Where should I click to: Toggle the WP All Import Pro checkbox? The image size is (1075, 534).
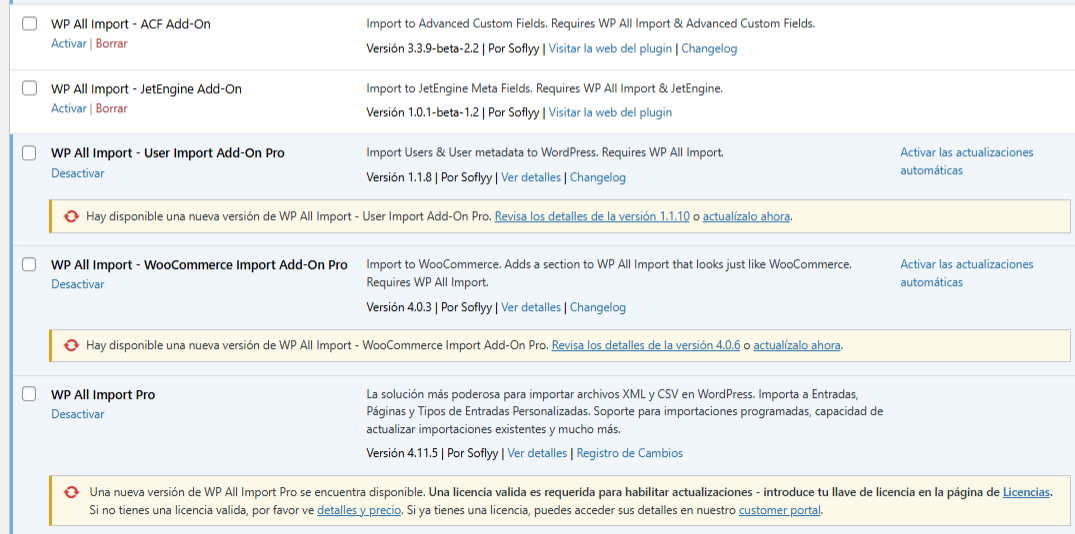30,395
